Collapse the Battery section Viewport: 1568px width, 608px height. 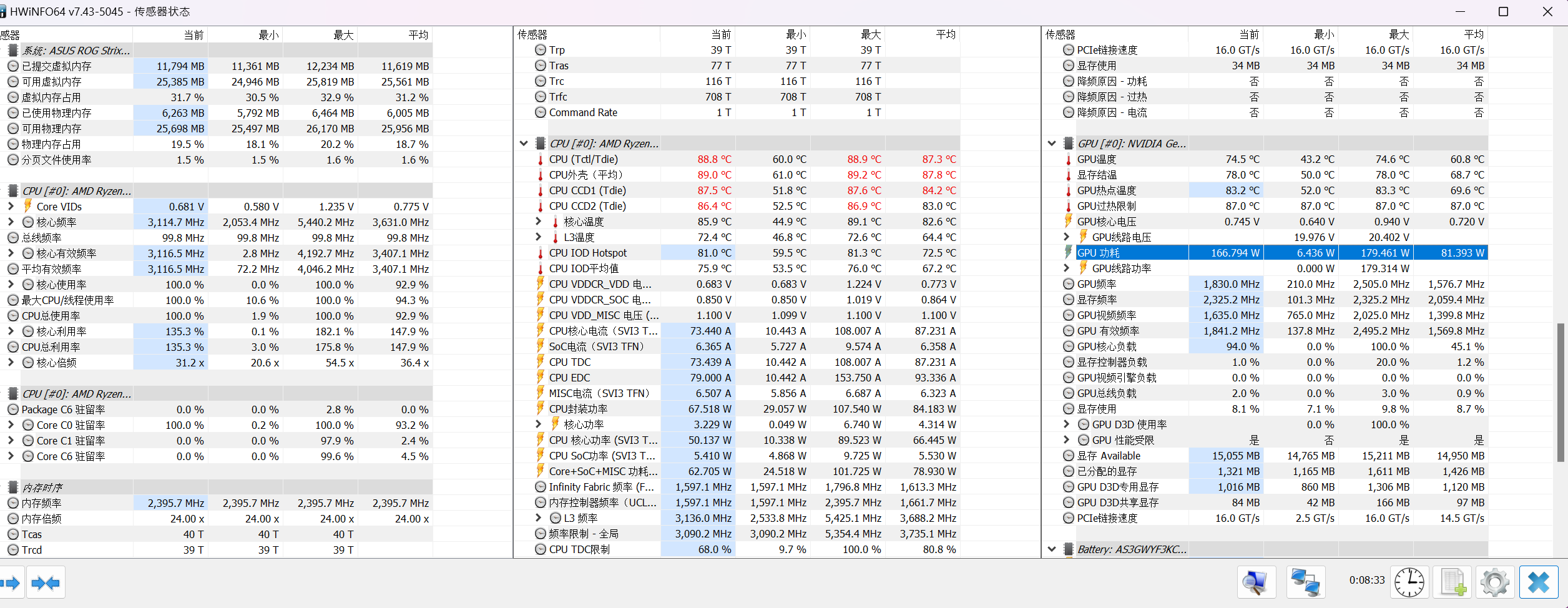(x=1052, y=549)
